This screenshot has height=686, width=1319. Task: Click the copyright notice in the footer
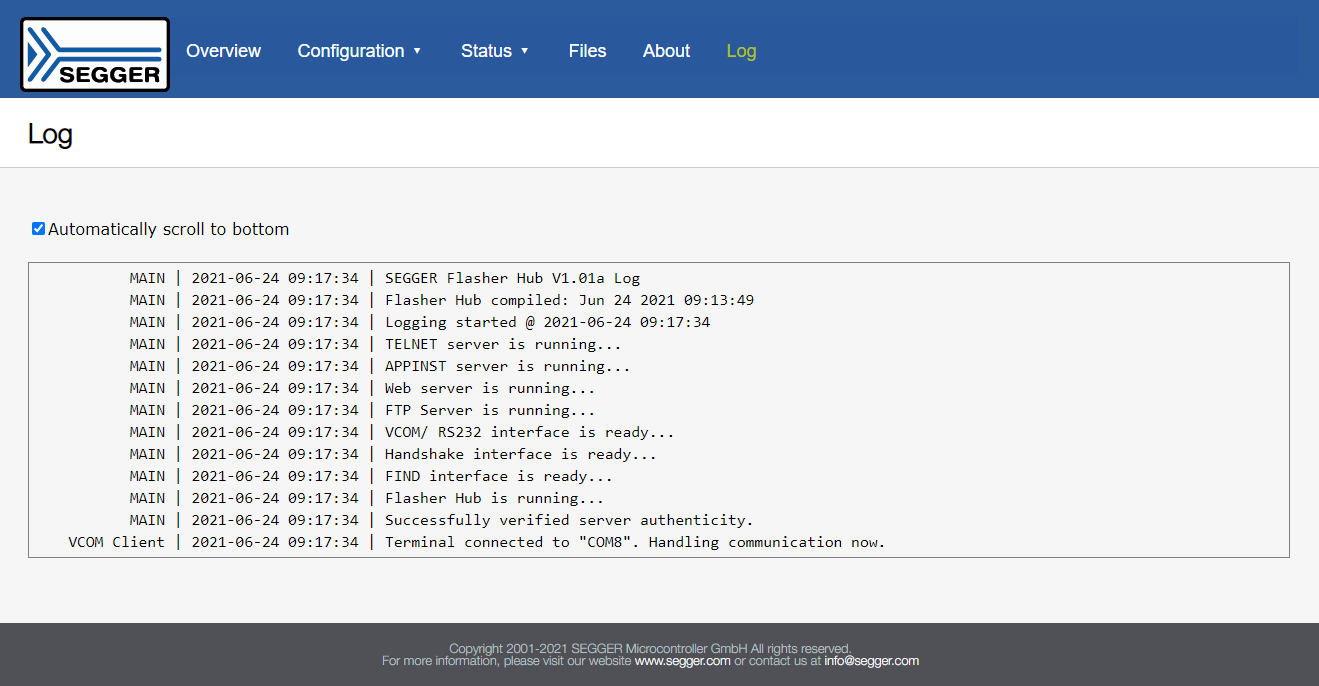651,648
